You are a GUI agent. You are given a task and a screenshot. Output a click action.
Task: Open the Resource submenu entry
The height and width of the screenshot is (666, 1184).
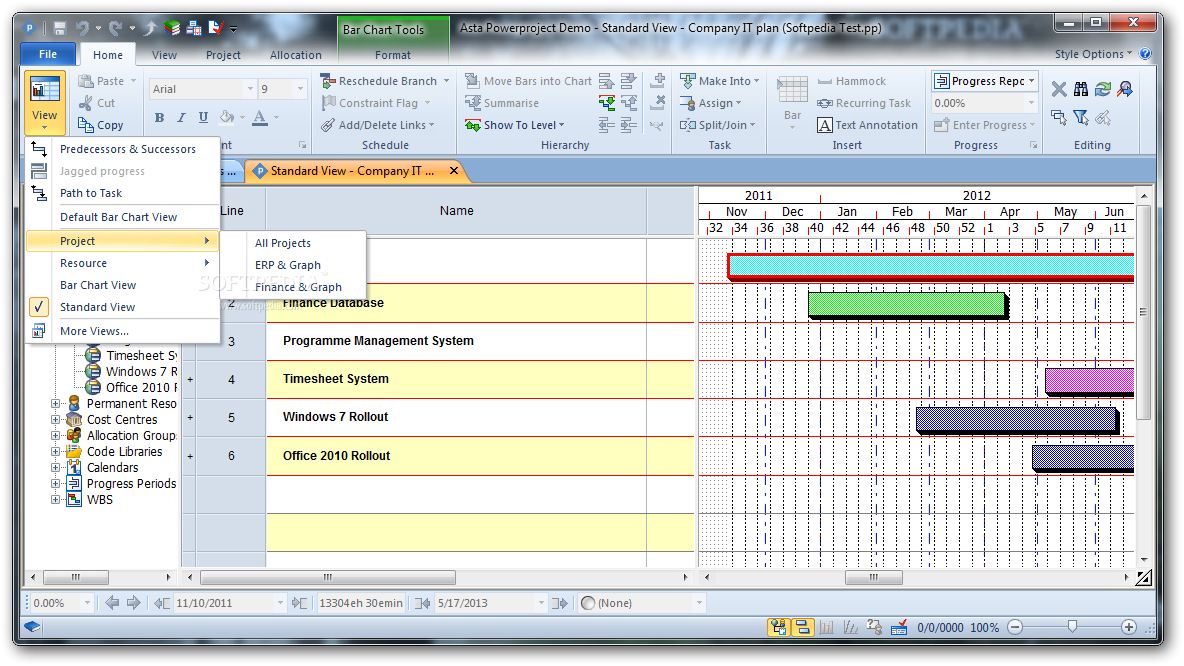(x=123, y=263)
